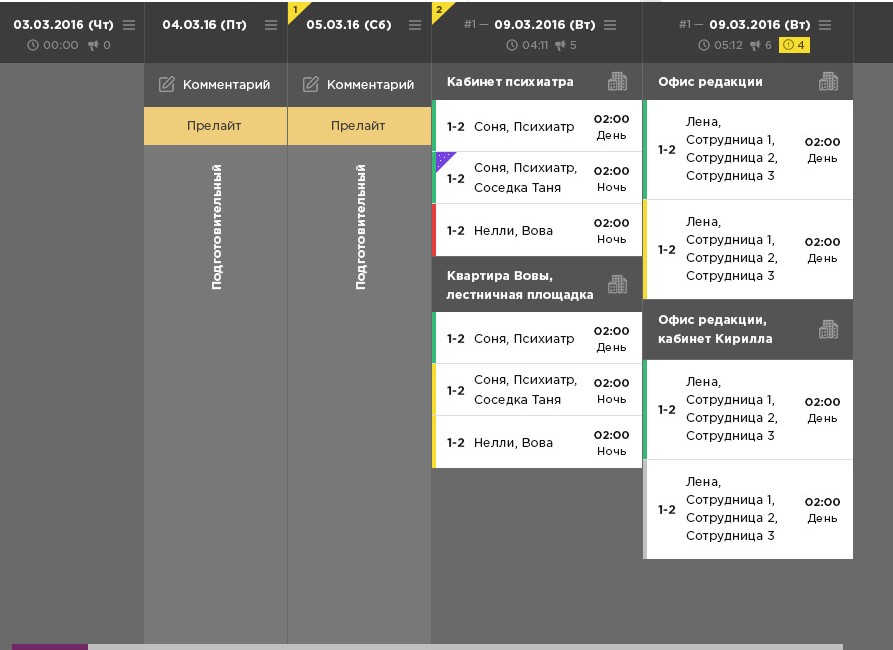Click the edit icon beside Комментарий under 04.03.16
Screen dimensions: 893x650
coord(167,85)
